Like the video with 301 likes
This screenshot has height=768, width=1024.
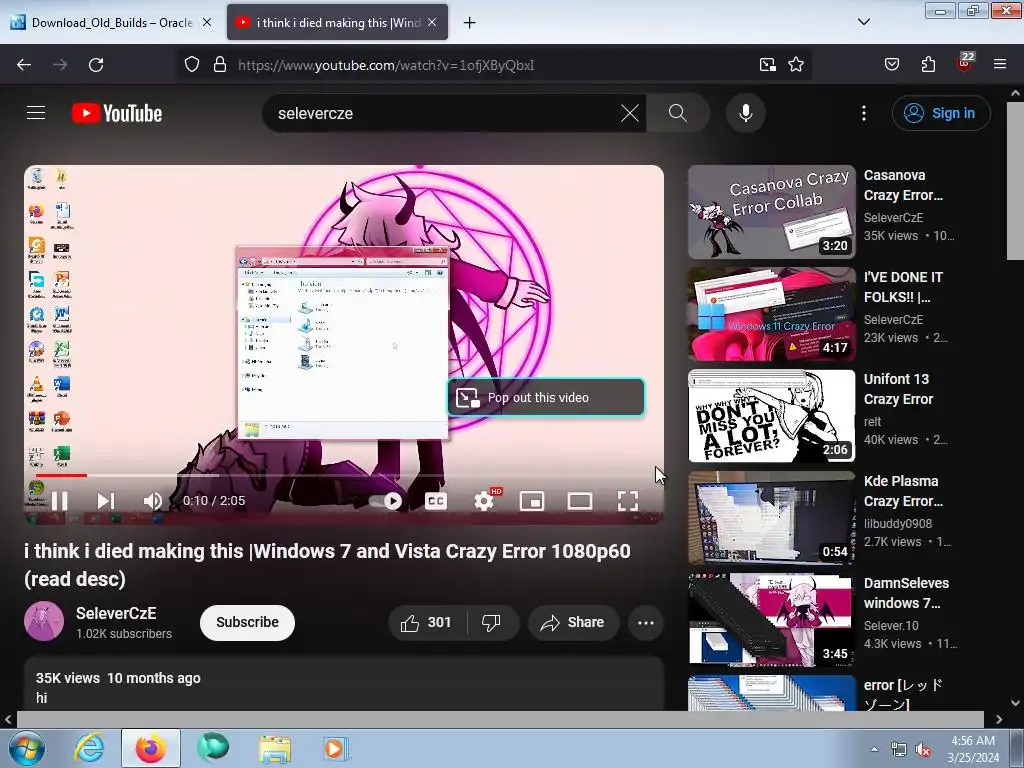point(427,622)
